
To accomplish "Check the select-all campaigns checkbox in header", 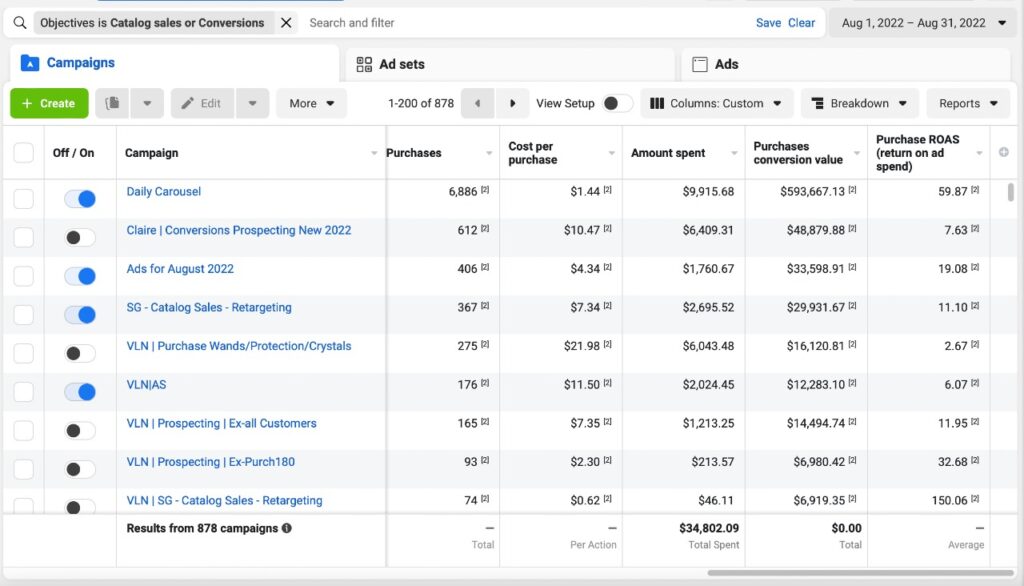I will [23, 153].
